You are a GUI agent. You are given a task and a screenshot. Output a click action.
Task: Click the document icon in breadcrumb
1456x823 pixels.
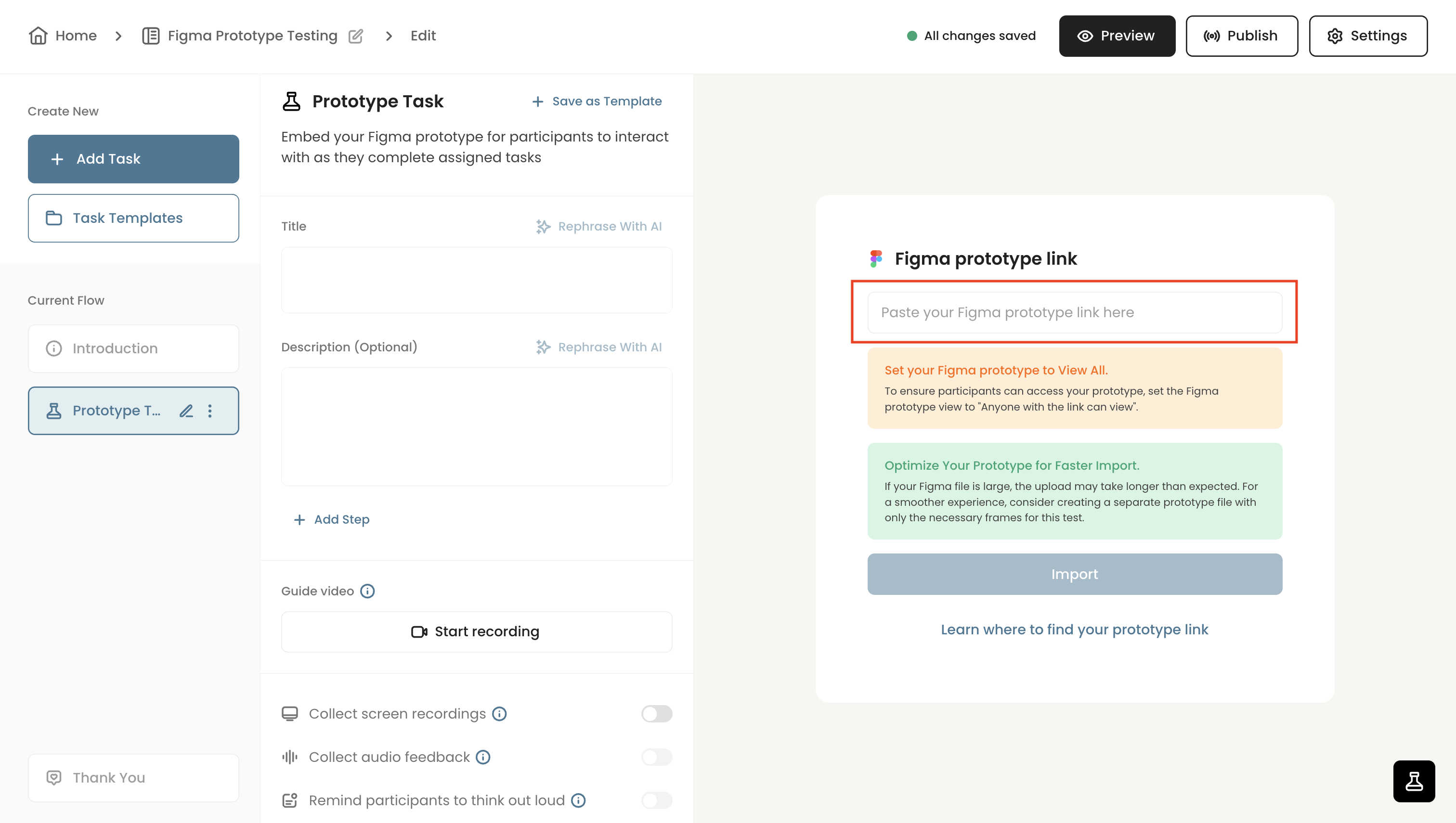coord(151,36)
